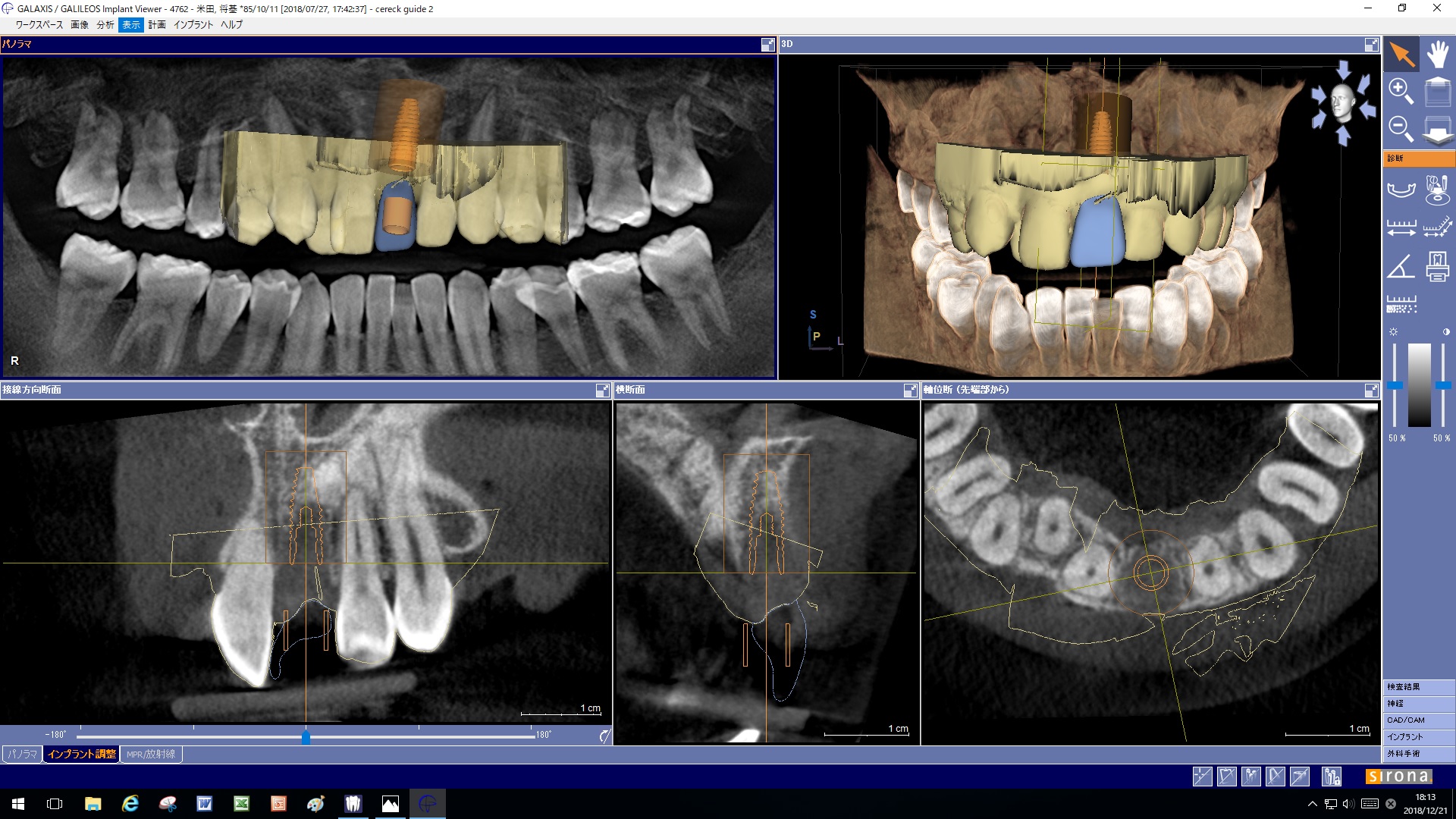Viewport: 1456px width, 819px height.
Task: Select the angle measurement tool
Action: coord(1401,267)
